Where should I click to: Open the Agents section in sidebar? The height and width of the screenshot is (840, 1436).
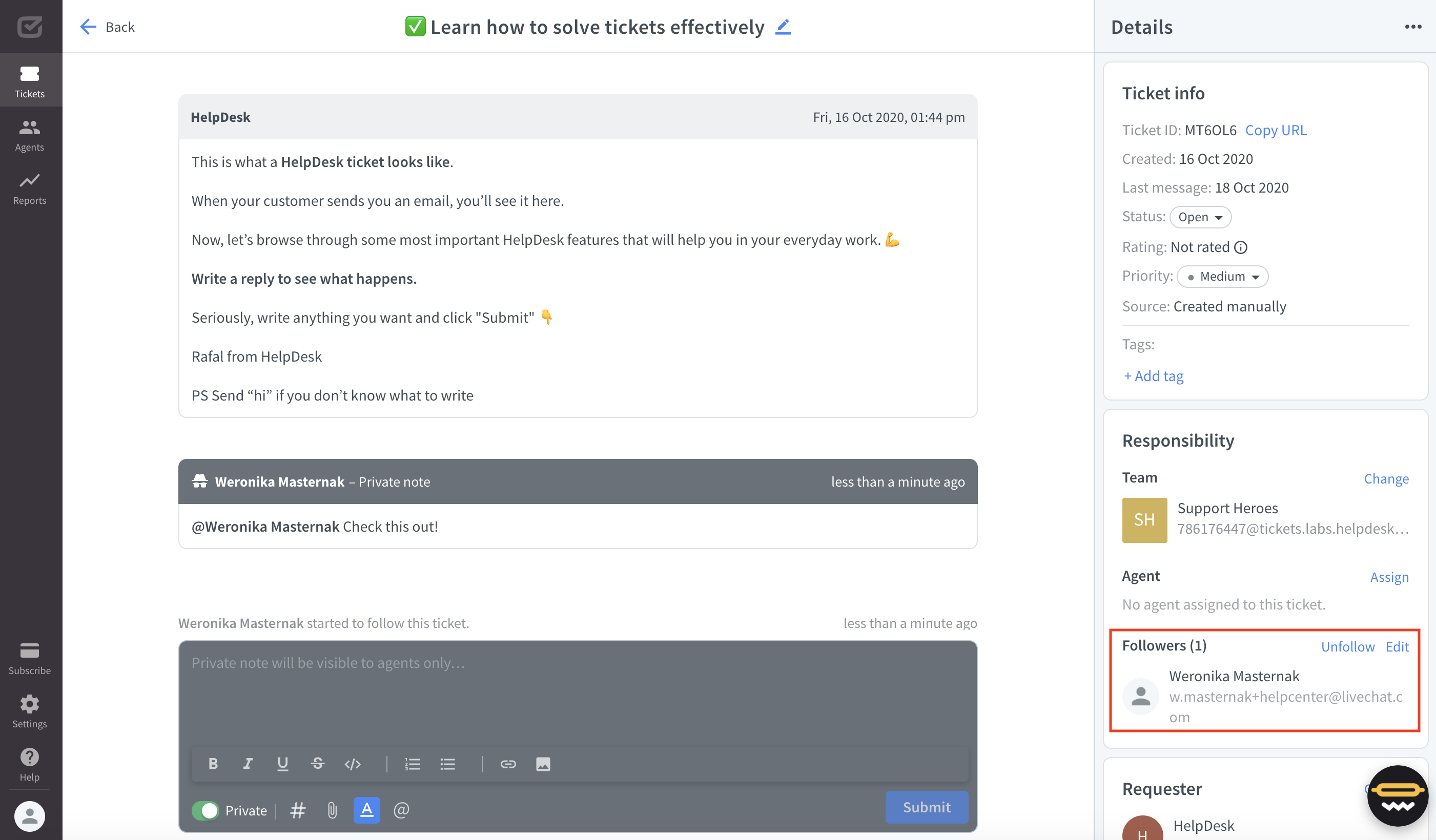[30, 135]
